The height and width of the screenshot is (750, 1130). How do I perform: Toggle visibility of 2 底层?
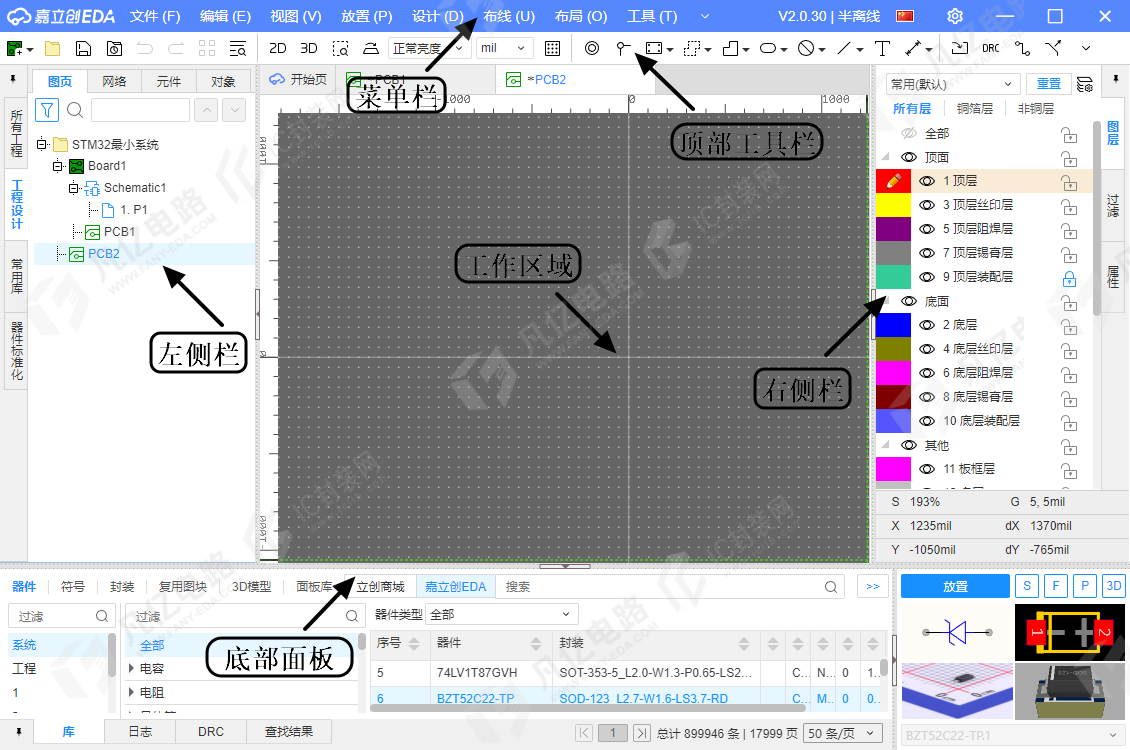pyautogui.click(x=927, y=325)
